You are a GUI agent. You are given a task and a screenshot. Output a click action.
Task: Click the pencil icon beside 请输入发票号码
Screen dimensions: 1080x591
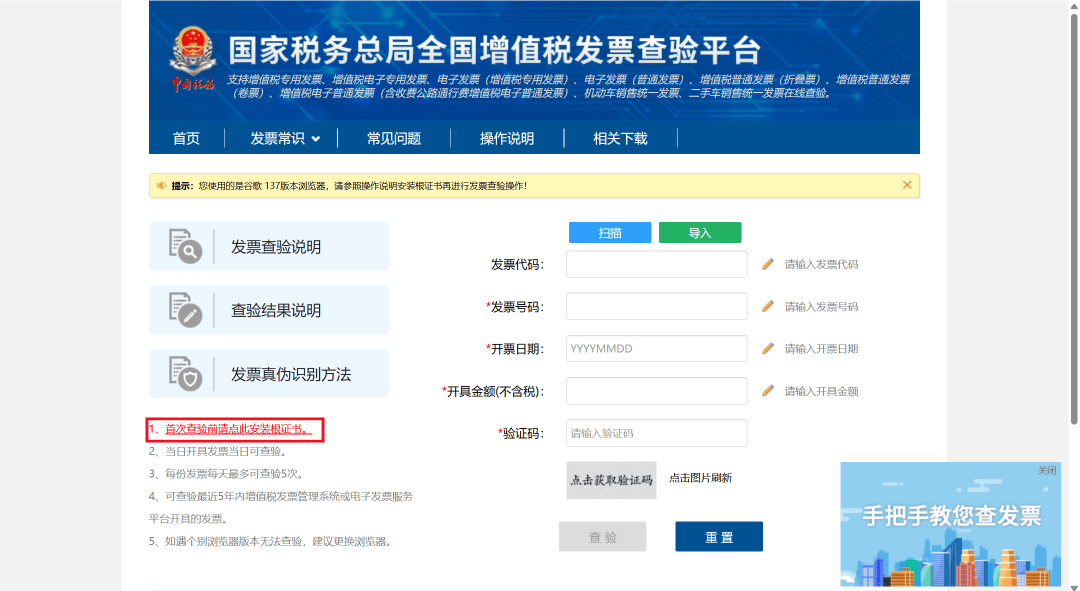point(768,306)
